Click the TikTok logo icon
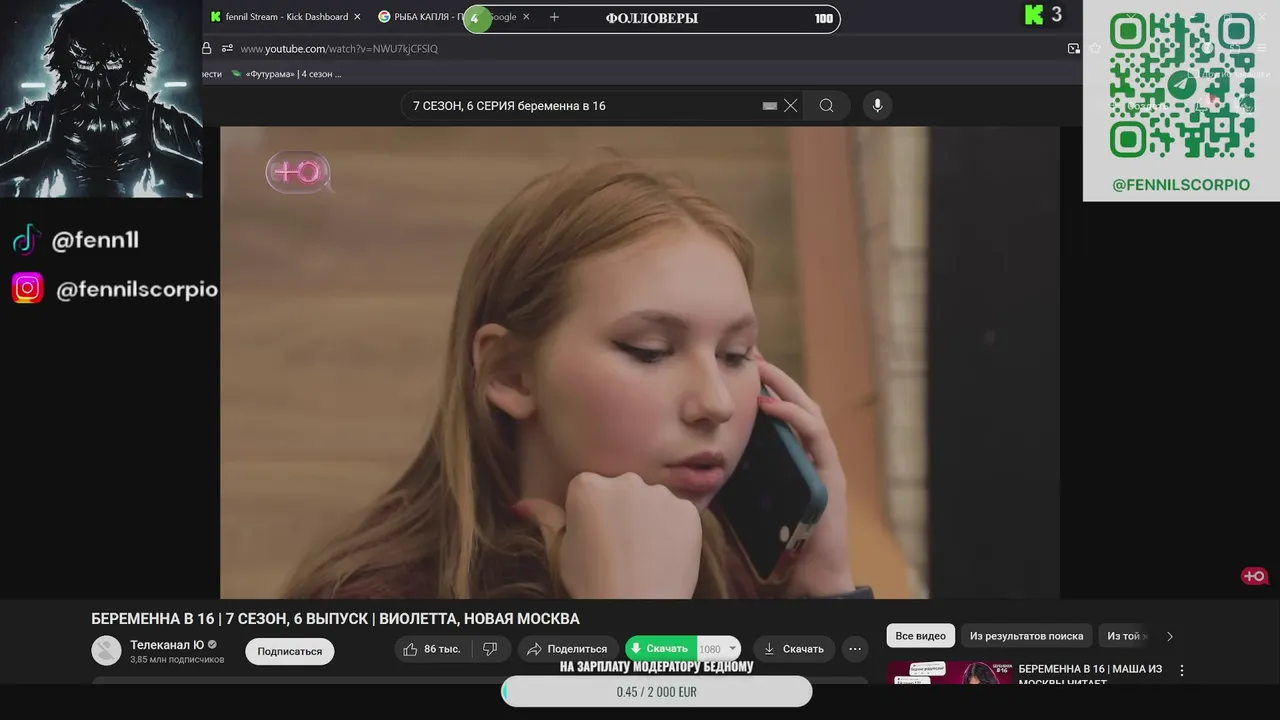 tap(25, 239)
